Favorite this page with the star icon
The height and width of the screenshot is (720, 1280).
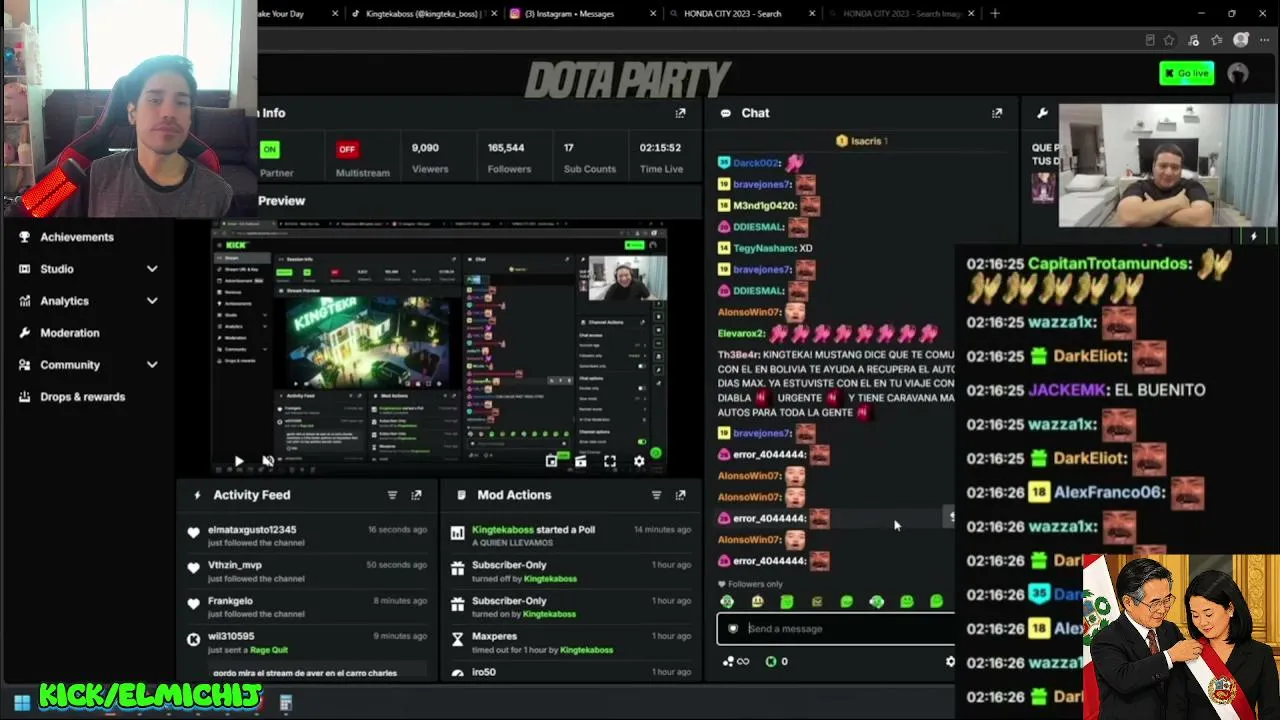pyautogui.click(x=1169, y=40)
